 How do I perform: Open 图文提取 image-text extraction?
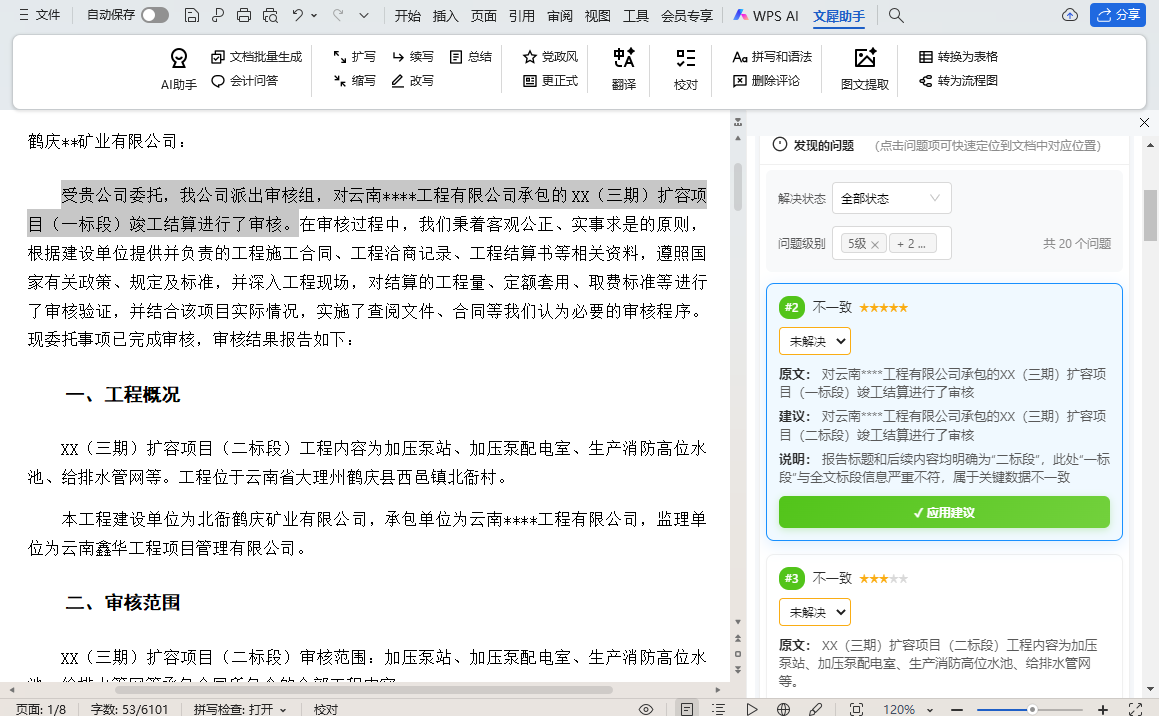tap(863, 71)
